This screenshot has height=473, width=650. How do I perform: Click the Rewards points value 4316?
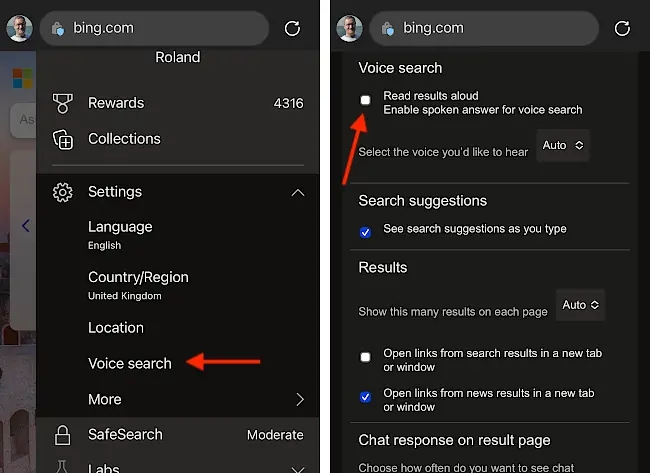point(289,103)
